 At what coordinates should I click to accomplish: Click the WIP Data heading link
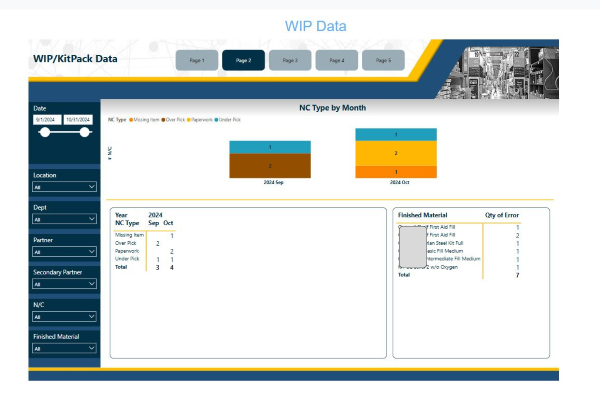click(x=316, y=26)
